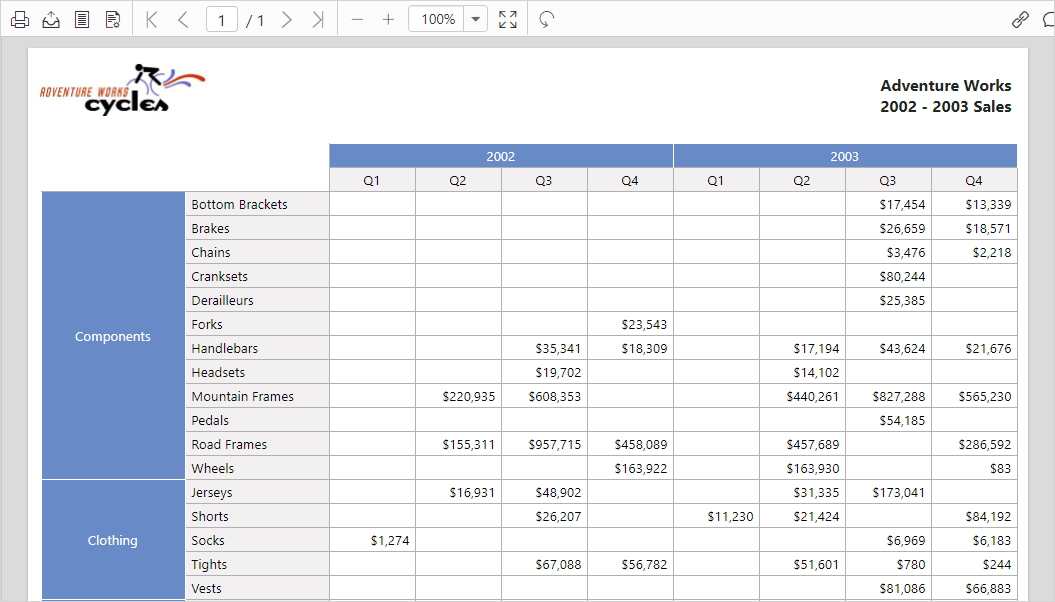
Task: Go to first page icon
Action: [151, 20]
